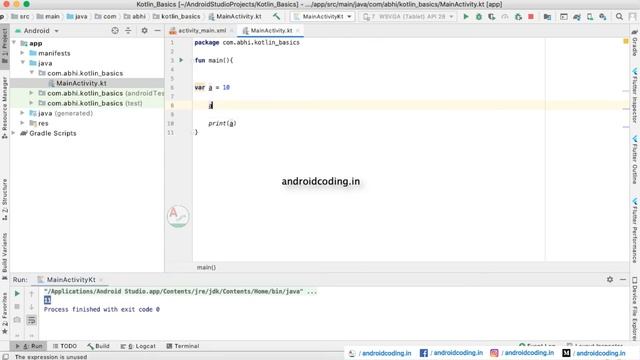Click the Attach Debugger to process icon
640x360 pixels.
(518, 17)
